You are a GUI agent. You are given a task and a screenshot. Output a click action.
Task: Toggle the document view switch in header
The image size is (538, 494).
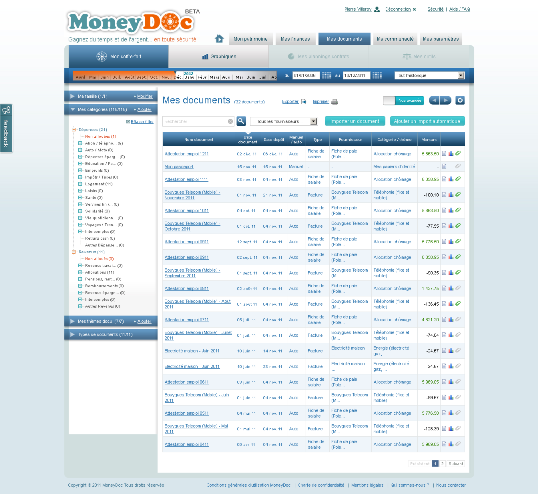click(404, 101)
